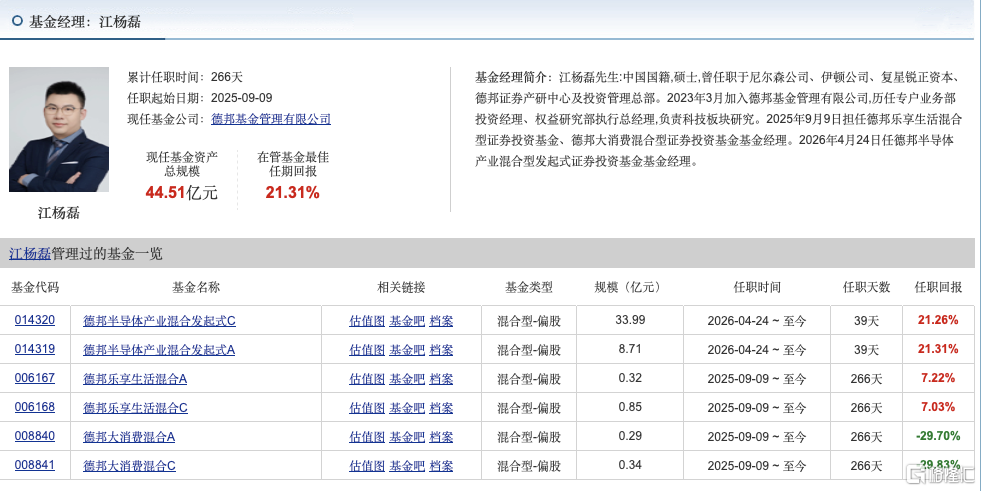The image size is (981, 491).
Task: Open 估值图 for fund 014319
Action: tap(367, 350)
